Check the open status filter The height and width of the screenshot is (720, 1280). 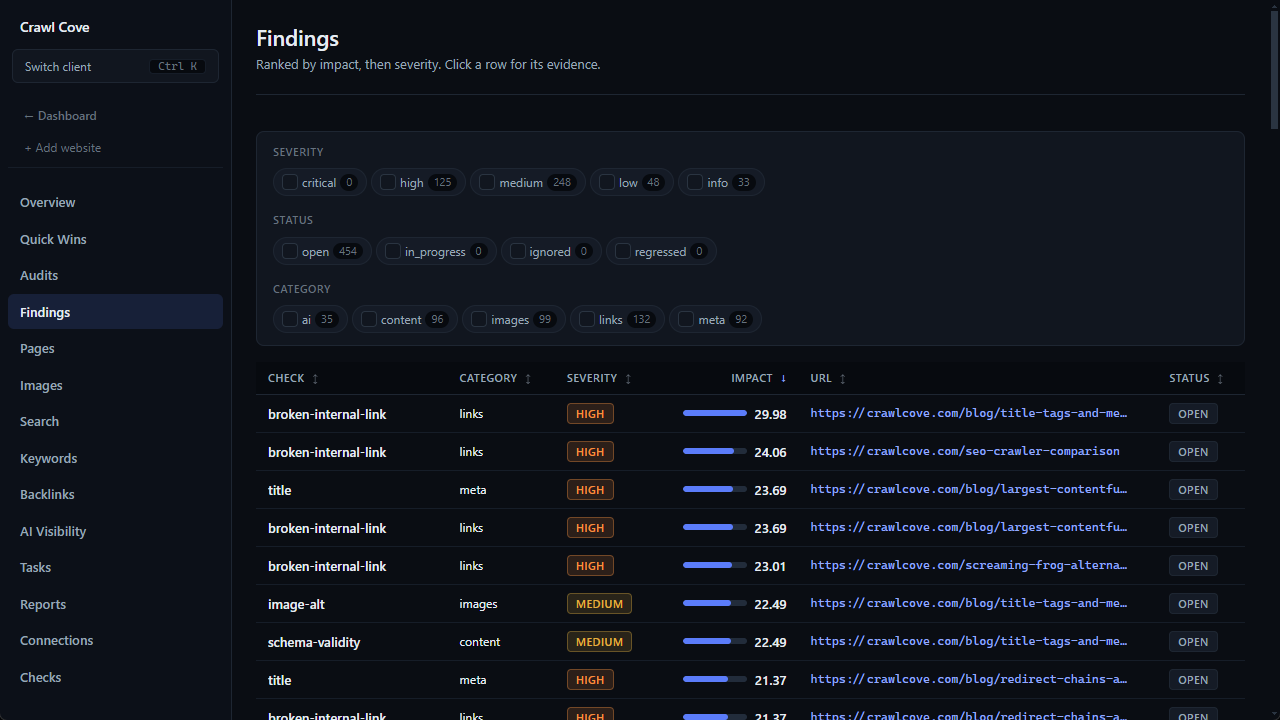pyautogui.click(x=290, y=251)
